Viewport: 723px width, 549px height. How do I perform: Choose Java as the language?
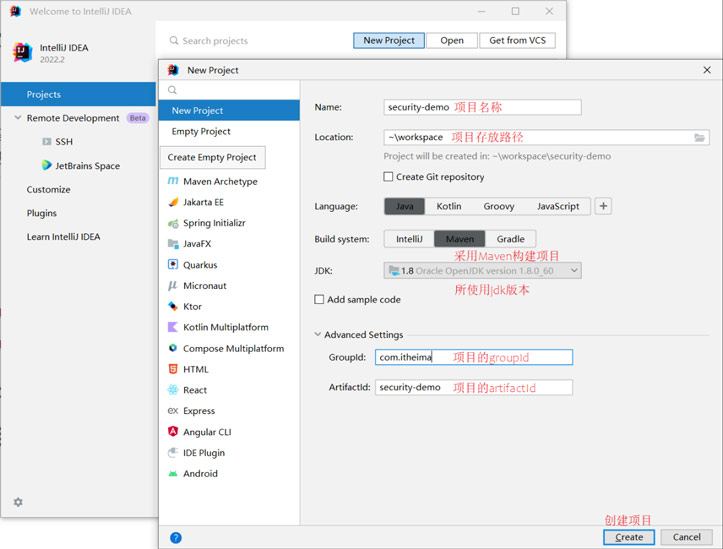[404, 206]
